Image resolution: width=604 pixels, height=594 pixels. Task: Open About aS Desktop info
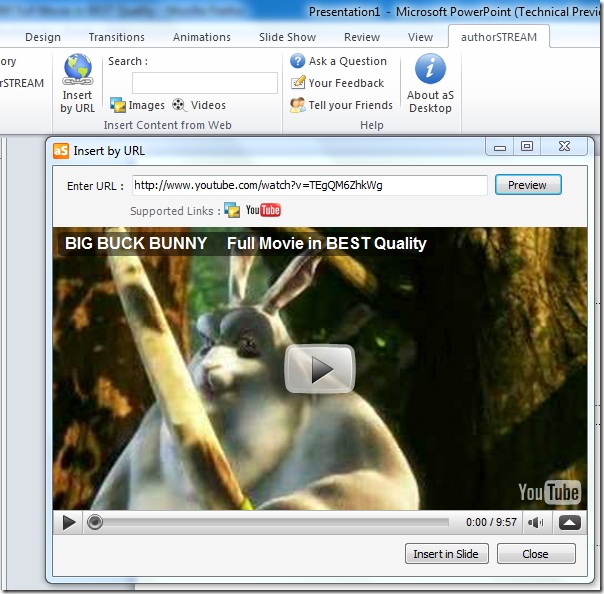coord(430,84)
